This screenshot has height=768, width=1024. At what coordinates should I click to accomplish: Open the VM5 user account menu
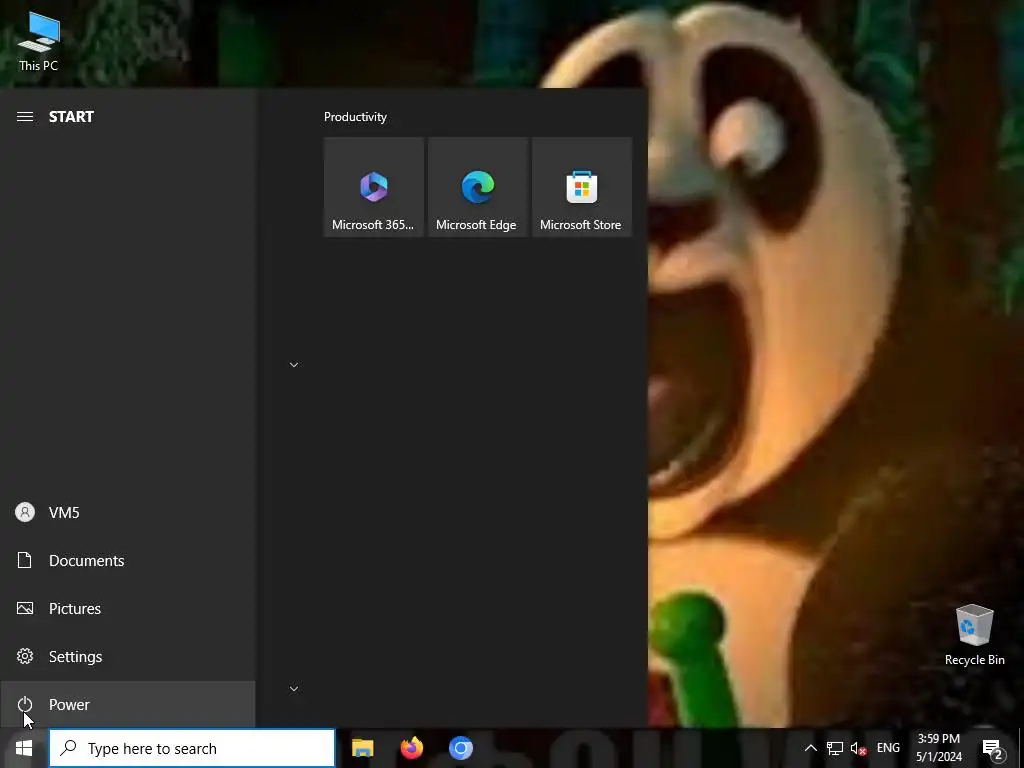point(127,513)
